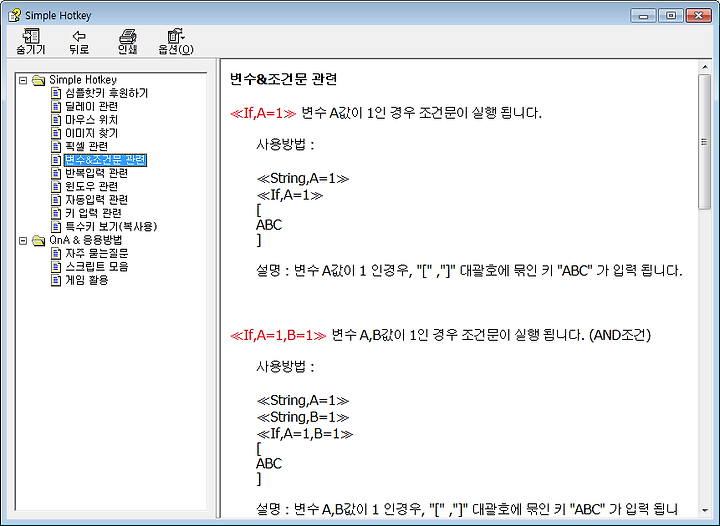Image resolution: width=720 pixels, height=526 pixels.
Task: Open the 딜레이 관련 topic
Action: pyautogui.click(x=91, y=106)
